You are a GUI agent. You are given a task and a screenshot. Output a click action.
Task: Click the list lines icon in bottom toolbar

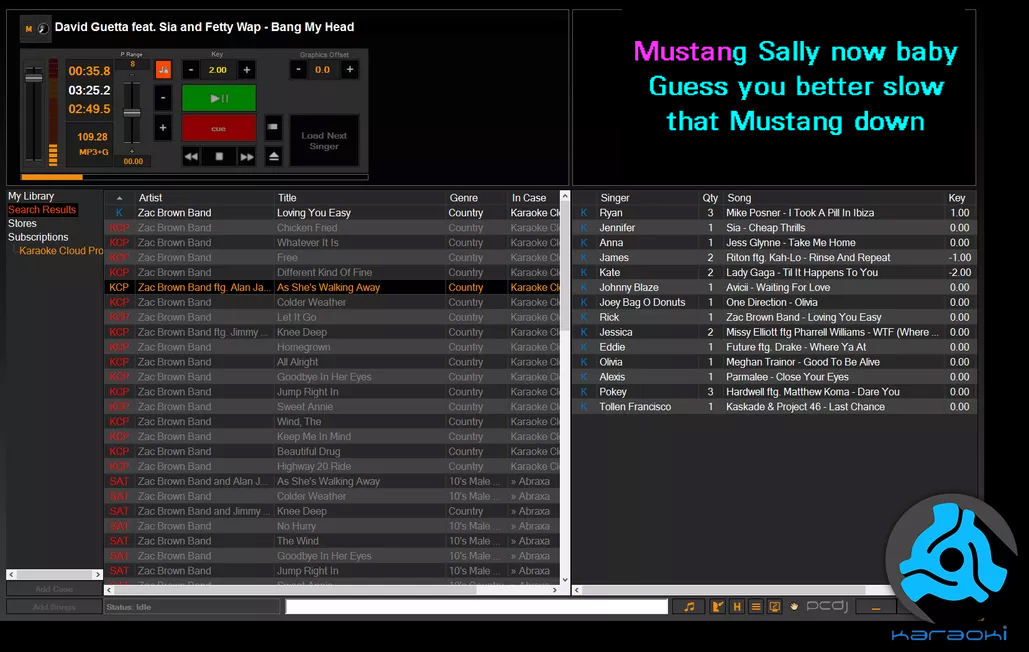click(x=756, y=607)
